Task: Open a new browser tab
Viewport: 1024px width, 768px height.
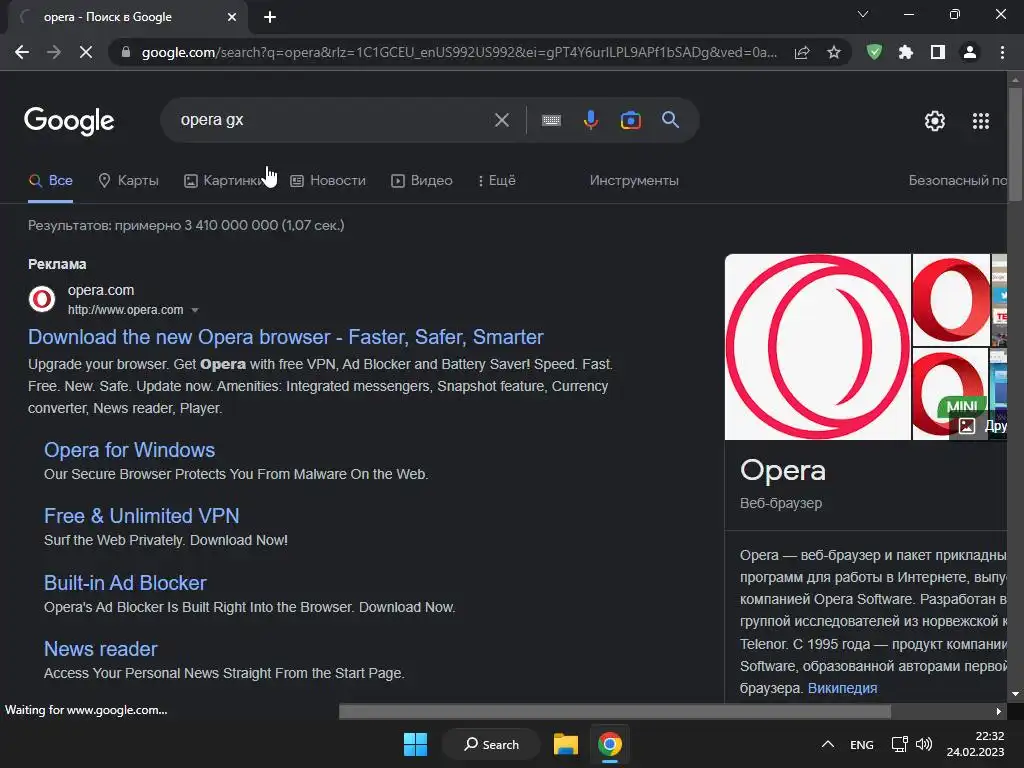Action: coord(270,17)
